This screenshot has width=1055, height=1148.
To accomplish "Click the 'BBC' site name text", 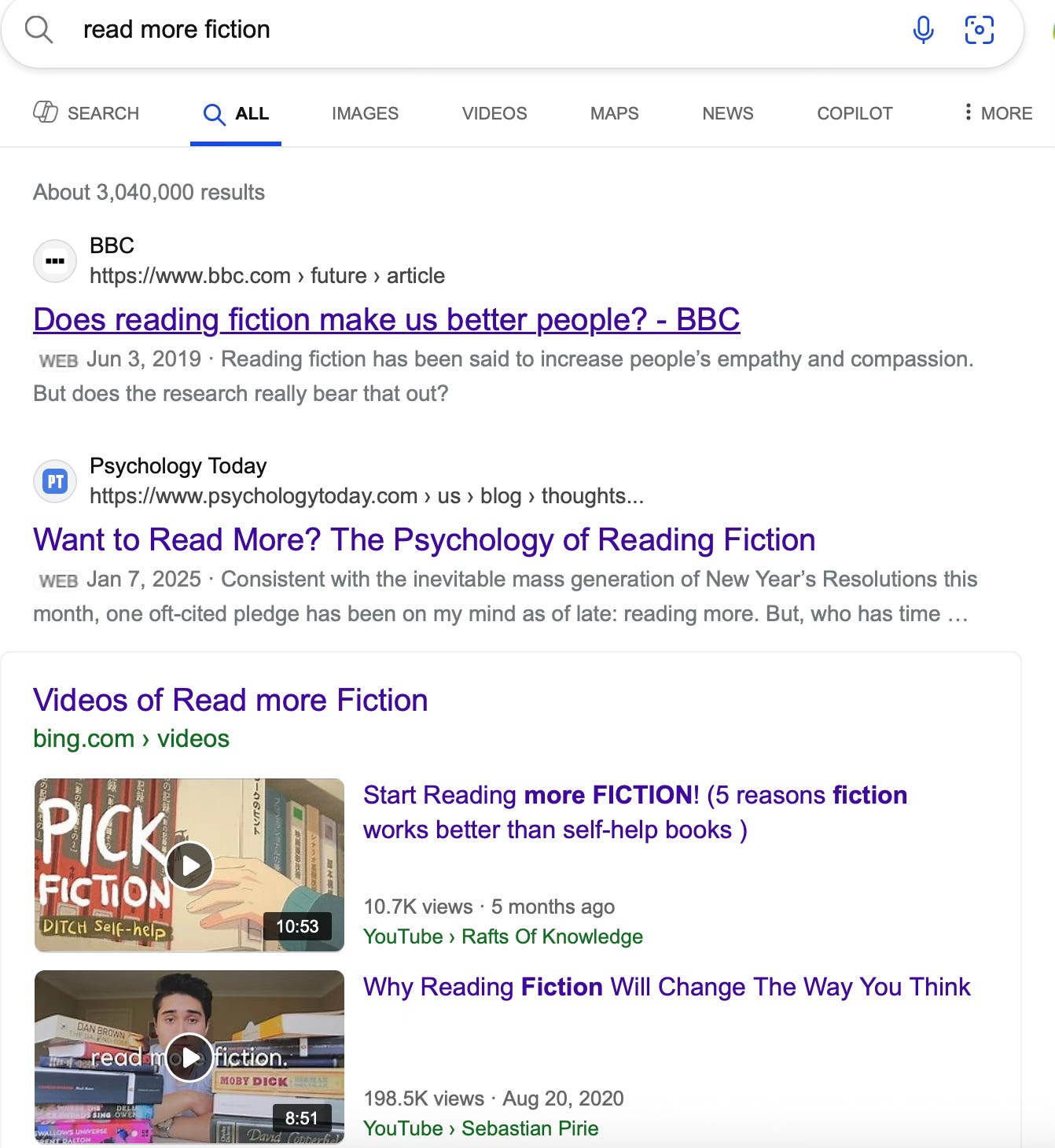I will pos(112,245).
